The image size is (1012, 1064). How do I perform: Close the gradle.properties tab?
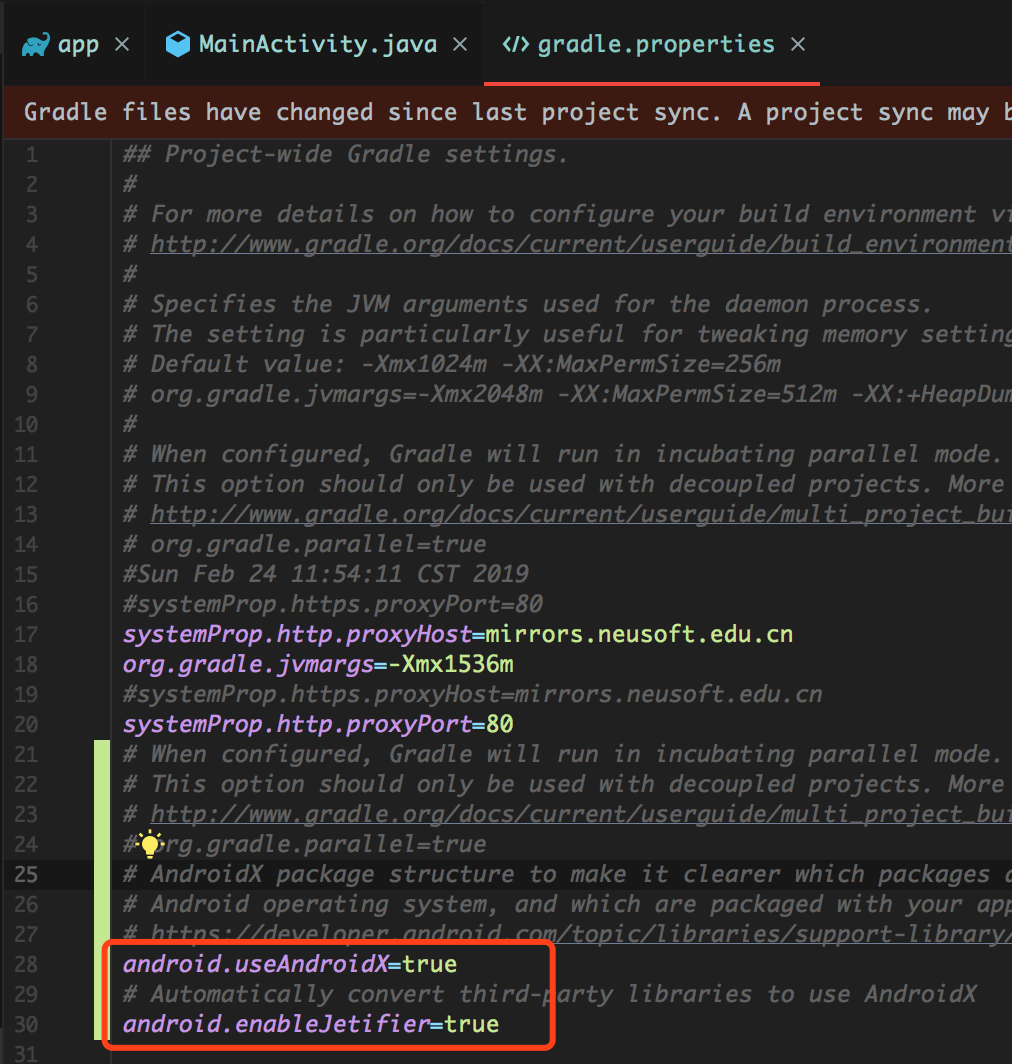798,43
